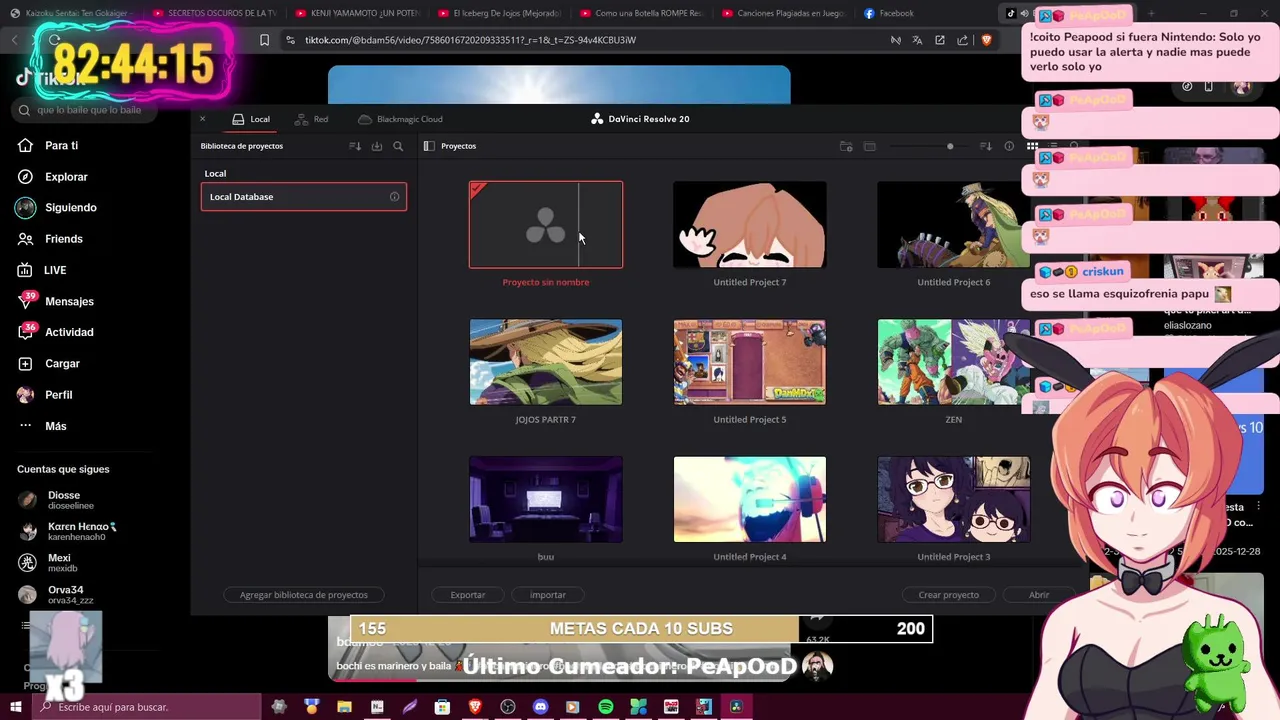Select the Local Database library
Image resolution: width=1280 pixels, height=720 pixels.
[304, 197]
